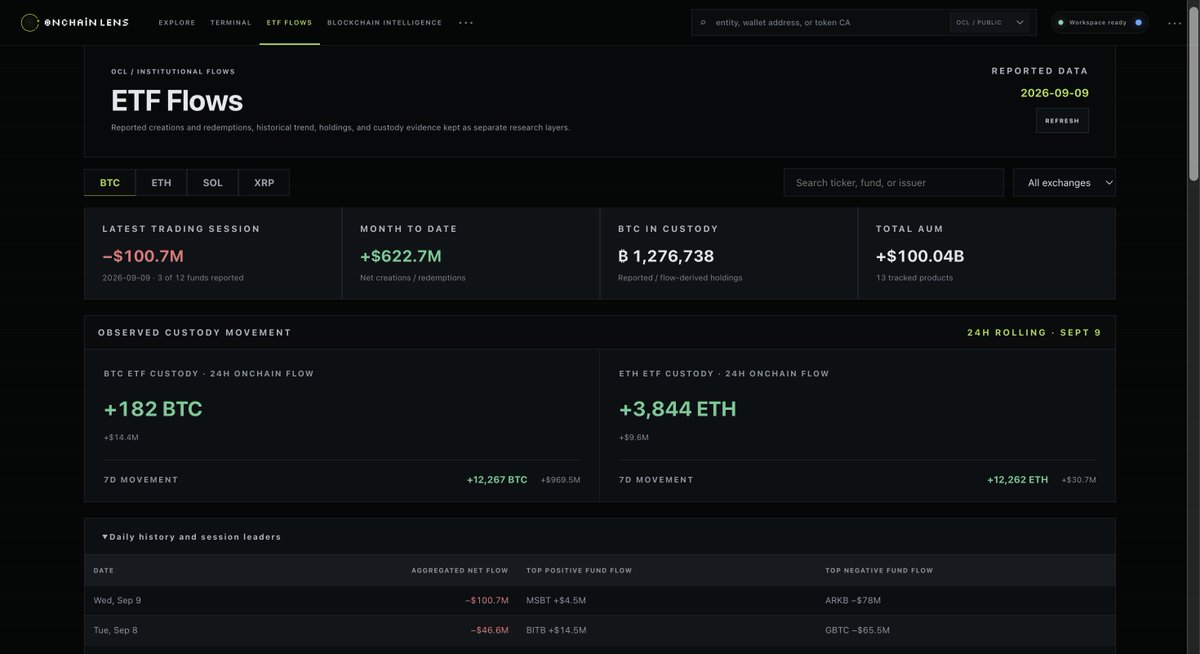Focus the entity or wallet address search
1200x654 pixels.
coord(830,22)
